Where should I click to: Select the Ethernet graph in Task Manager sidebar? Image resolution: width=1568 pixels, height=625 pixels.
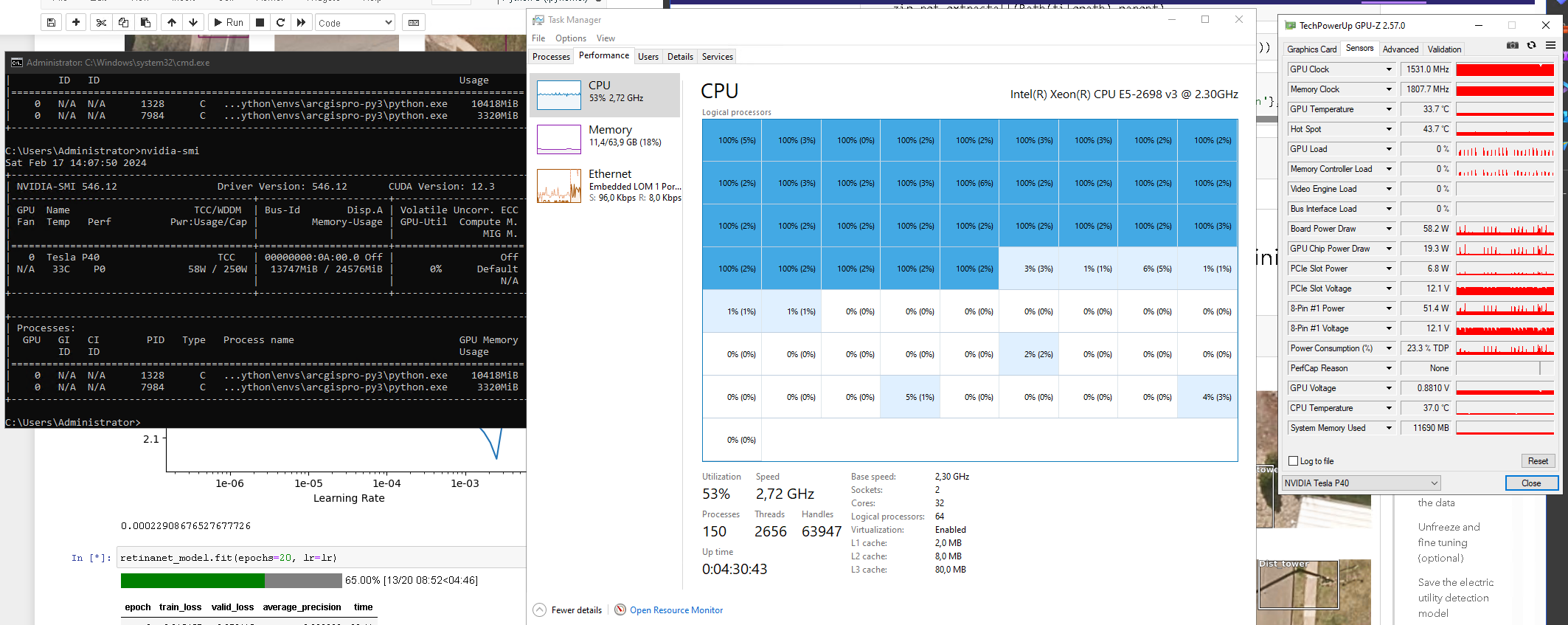pyautogui.click(x=558, y=186)
